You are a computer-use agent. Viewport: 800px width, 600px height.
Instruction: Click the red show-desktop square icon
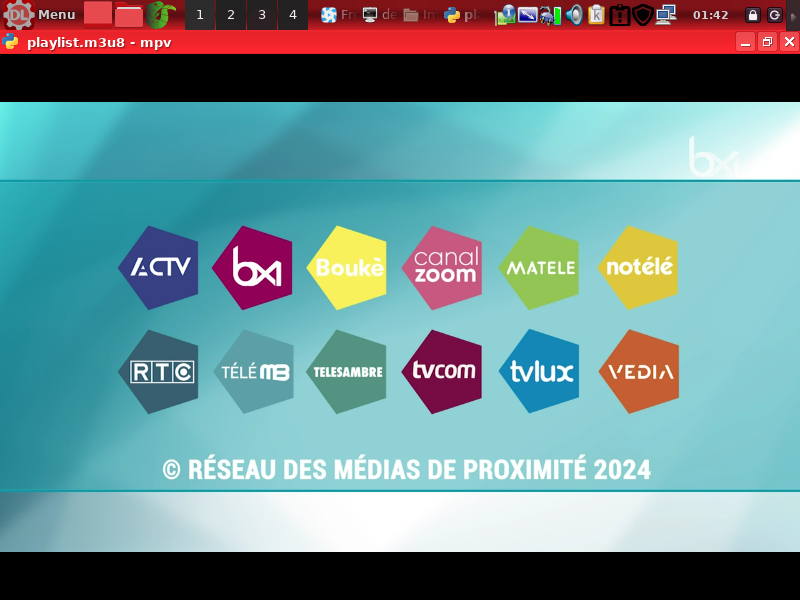click(98, 14)
